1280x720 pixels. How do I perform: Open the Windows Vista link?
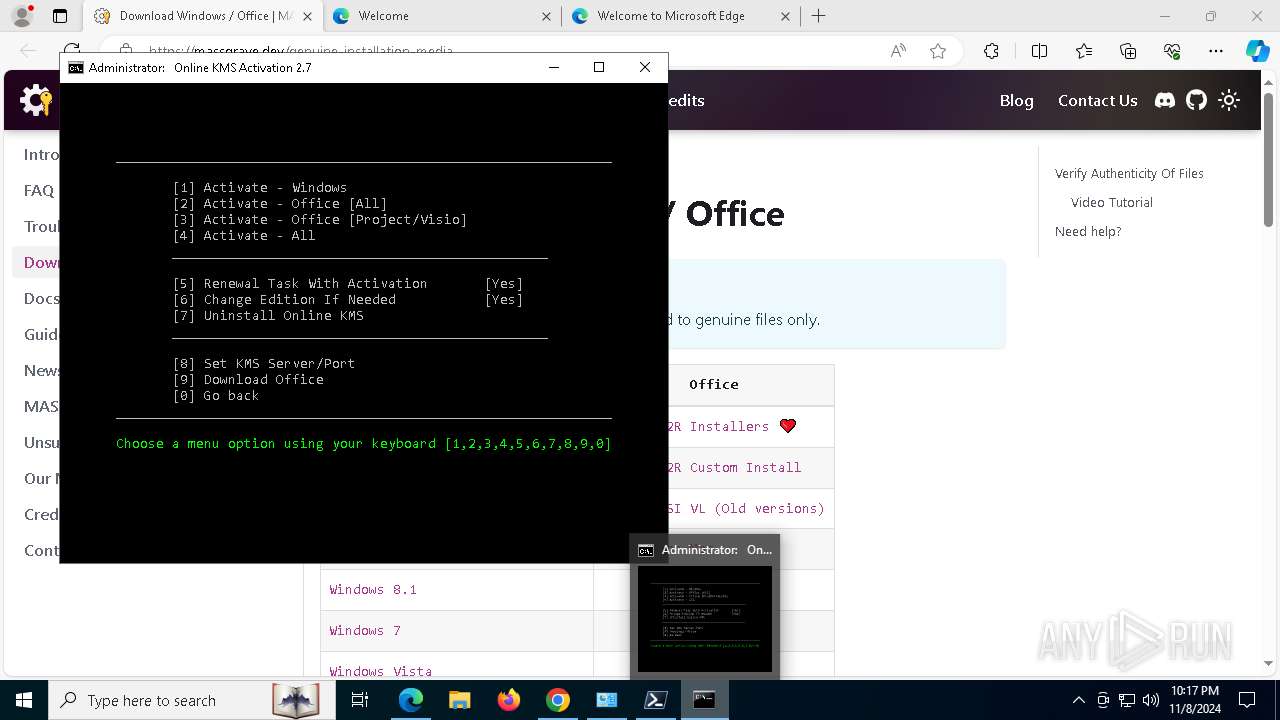(x=381, y=671)
